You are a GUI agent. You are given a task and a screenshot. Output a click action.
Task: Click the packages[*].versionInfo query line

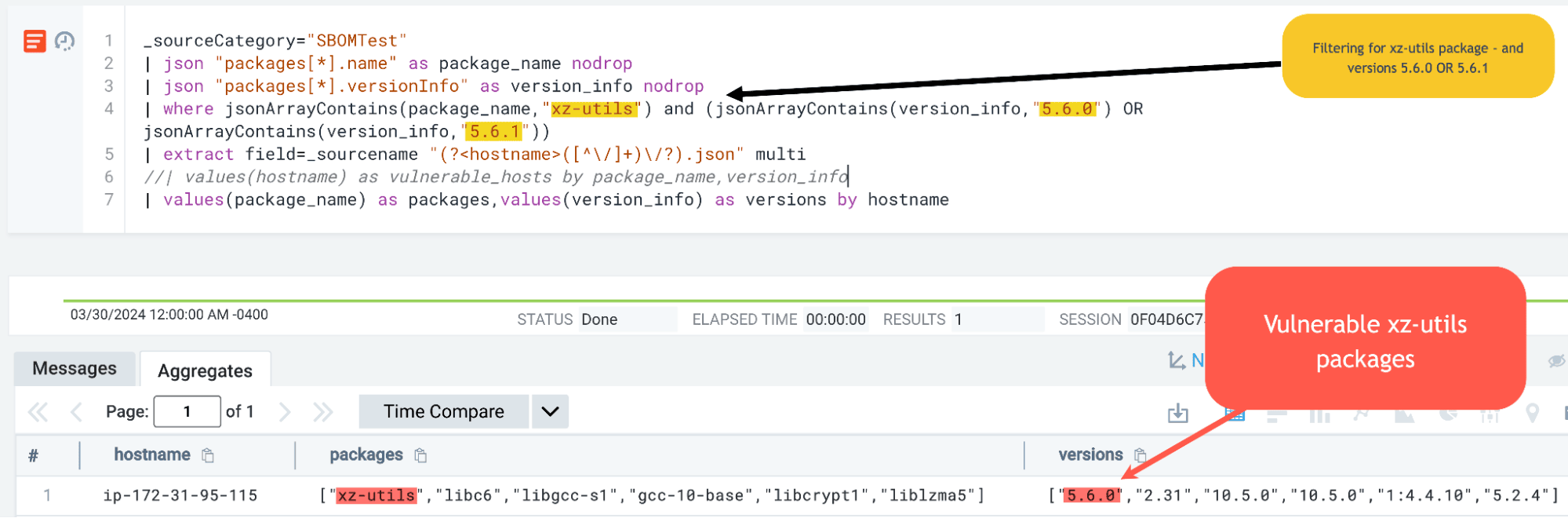click(424, 86)
